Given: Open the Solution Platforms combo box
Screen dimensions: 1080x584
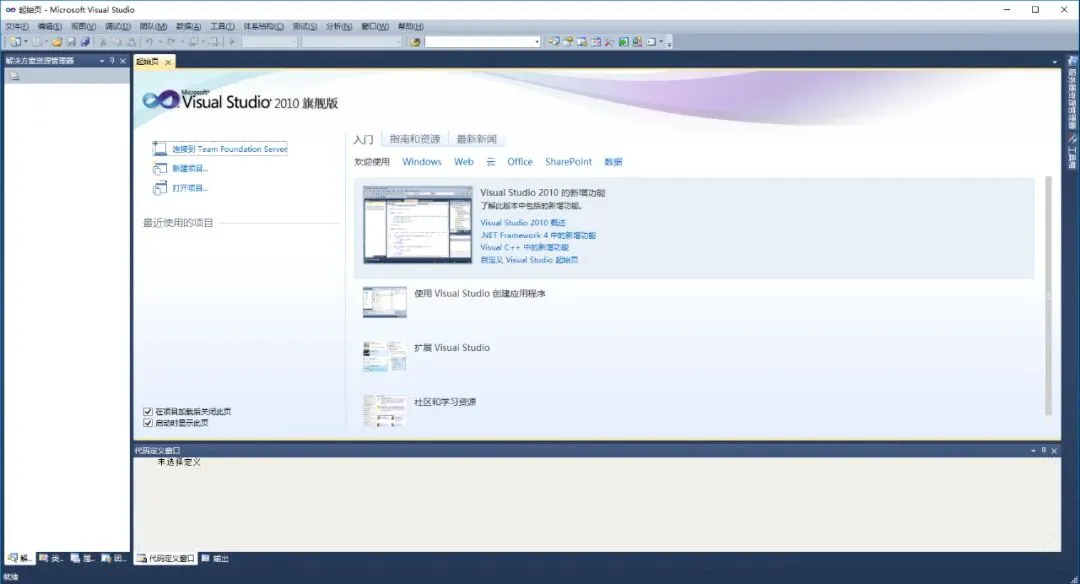Looking at the screenshot, I should [352, 41].
